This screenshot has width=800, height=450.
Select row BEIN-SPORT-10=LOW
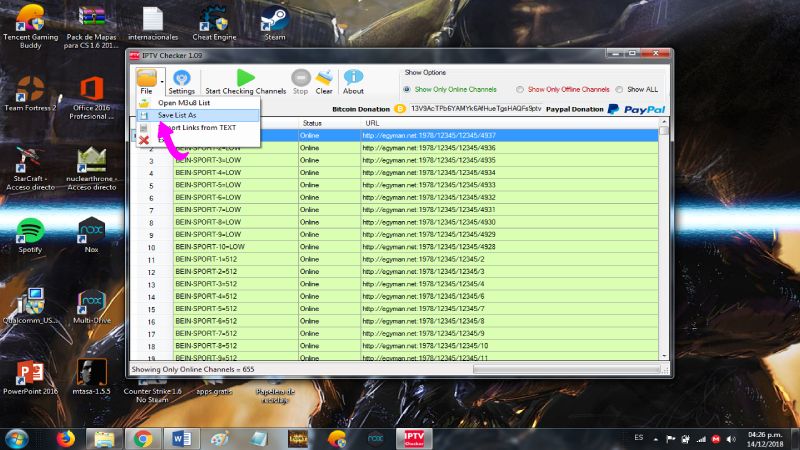[x=394, y=246]
